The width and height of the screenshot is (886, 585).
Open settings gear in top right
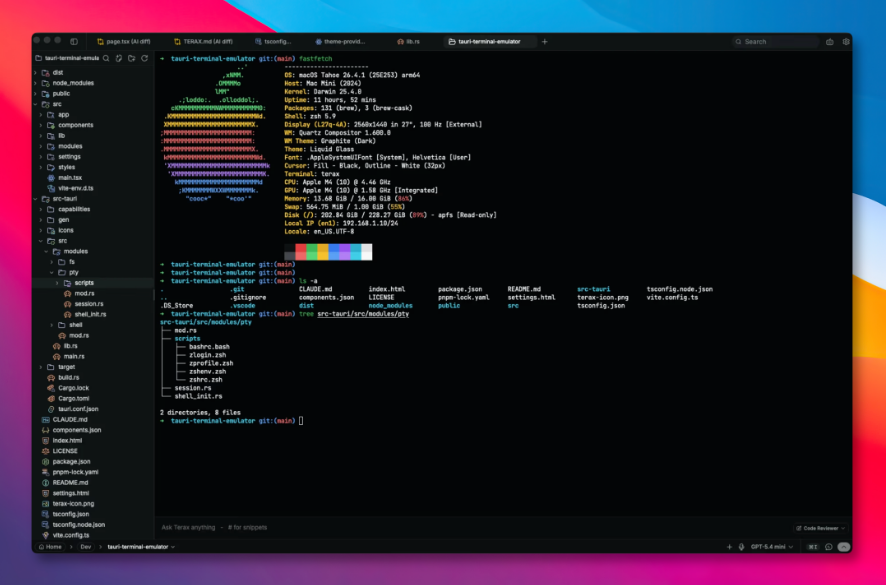click(x=846, y=41)
